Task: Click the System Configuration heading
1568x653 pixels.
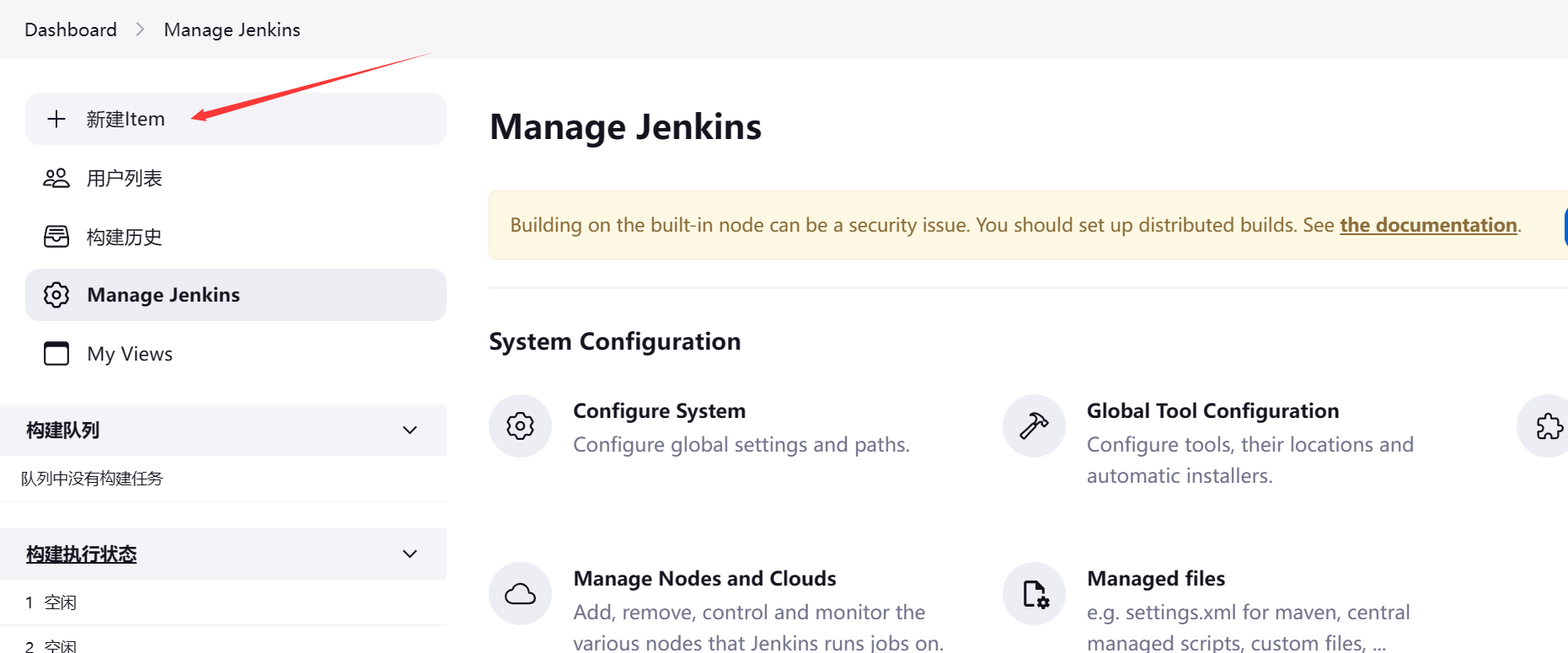Action: click(614, 341)
